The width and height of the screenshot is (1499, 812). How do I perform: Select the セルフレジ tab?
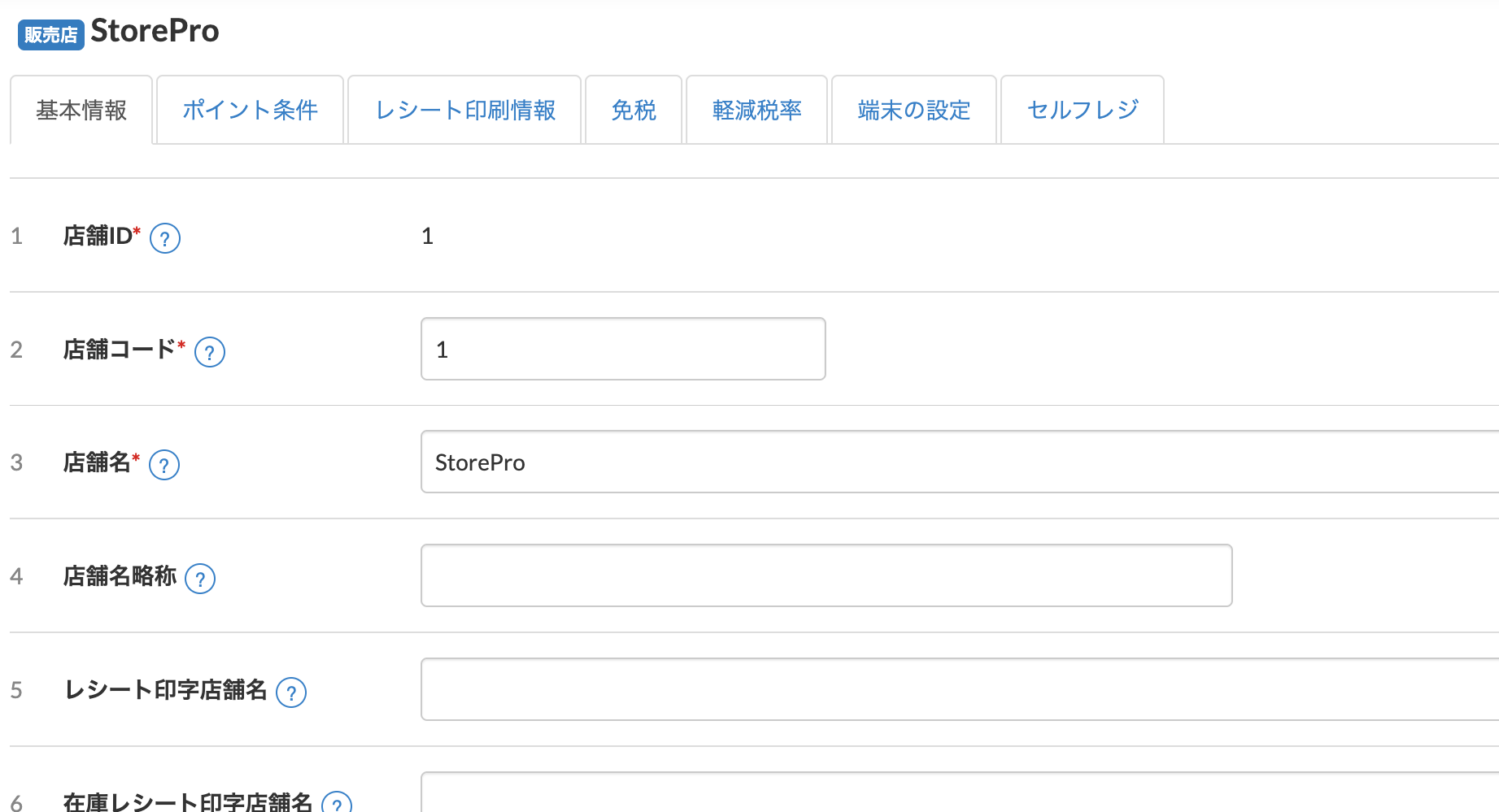(1082, 110)
